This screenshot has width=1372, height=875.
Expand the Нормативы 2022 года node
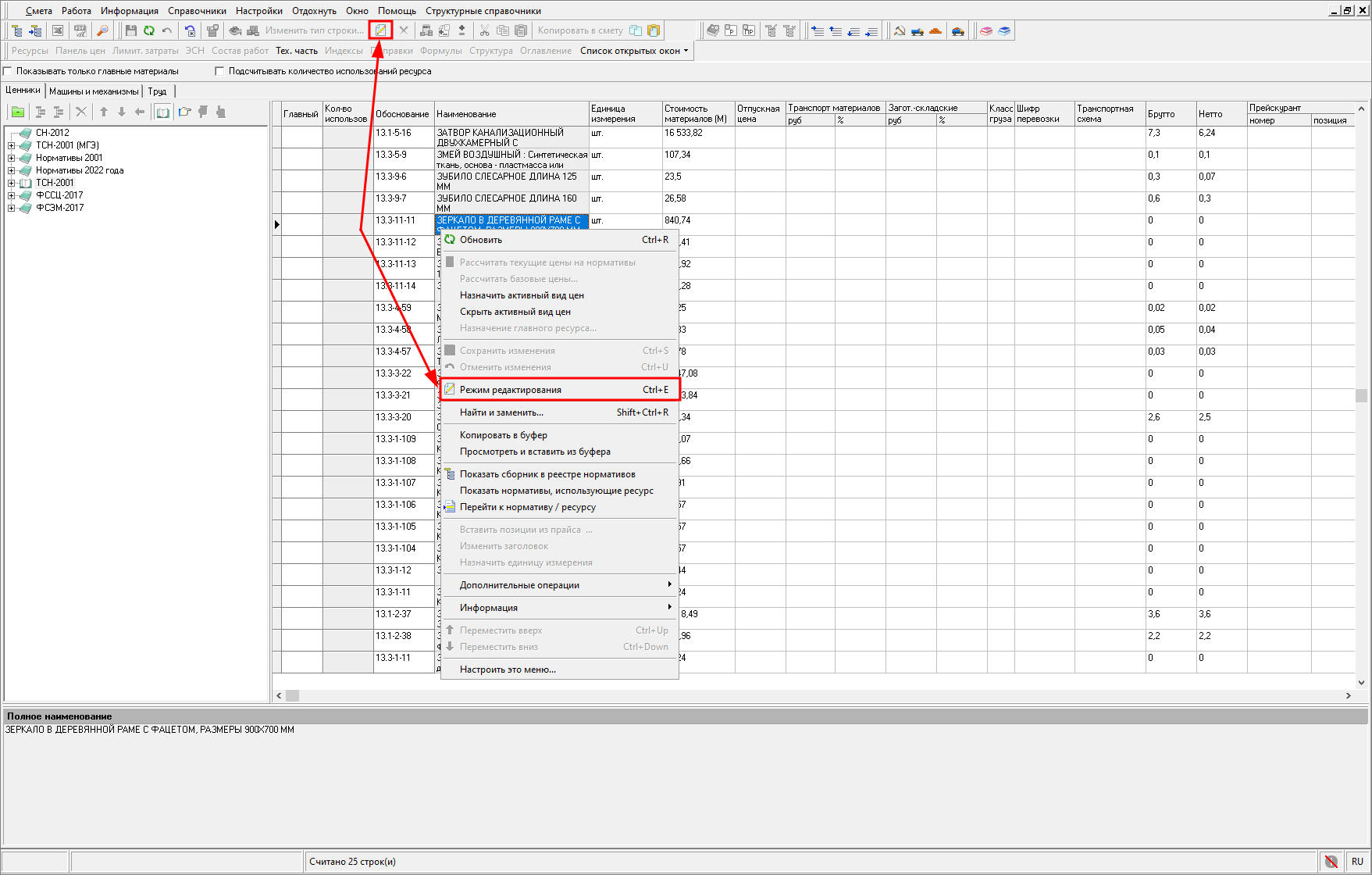(x=11, y=170)
